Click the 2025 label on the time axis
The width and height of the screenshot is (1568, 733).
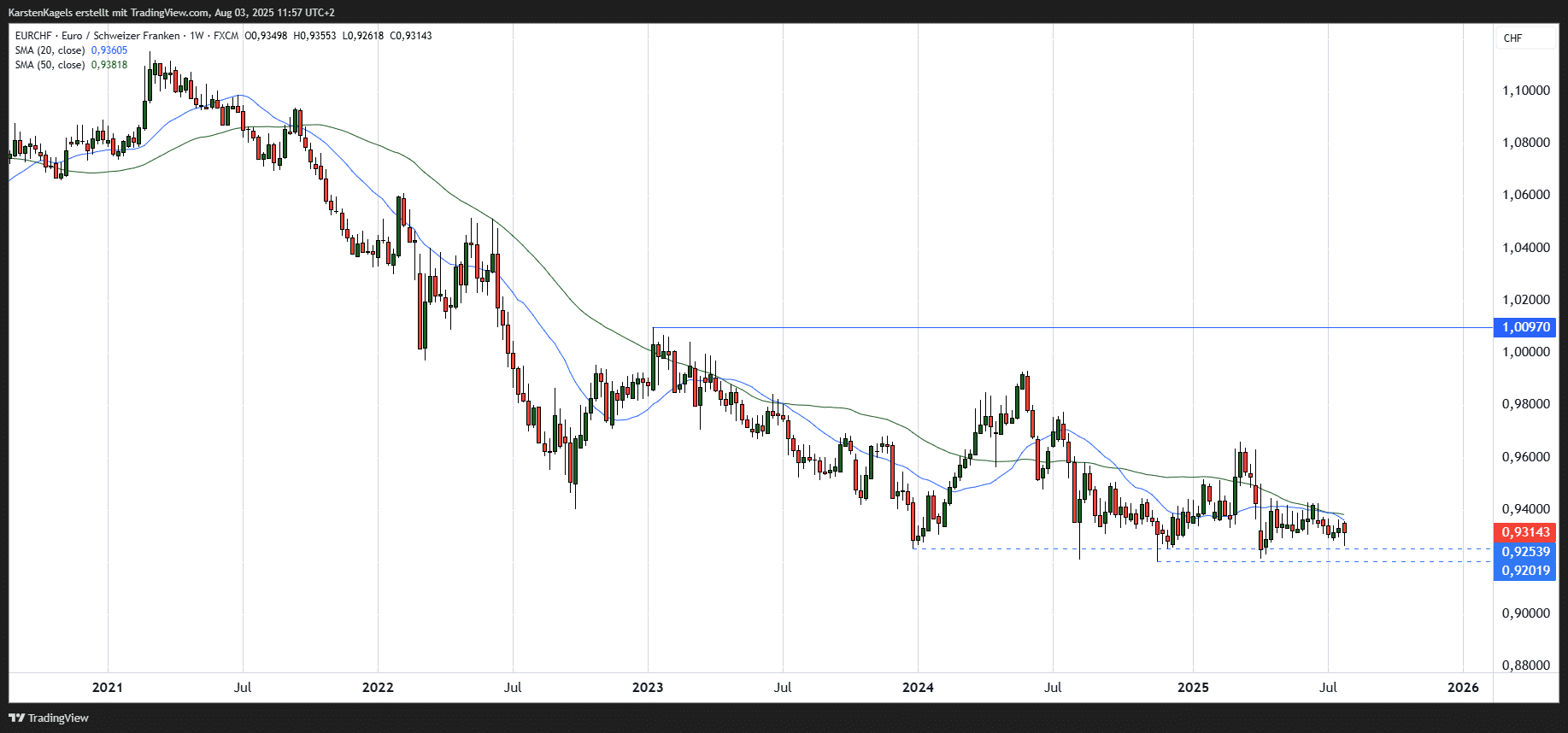(x=1193, y=688)
